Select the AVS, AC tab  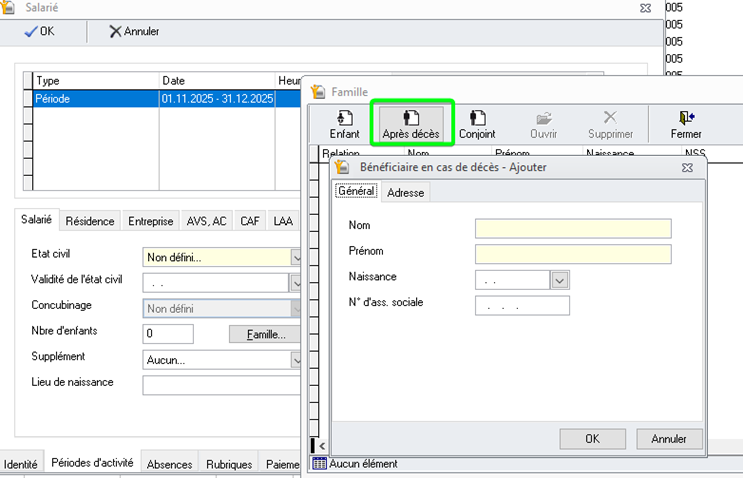(205, 221)
